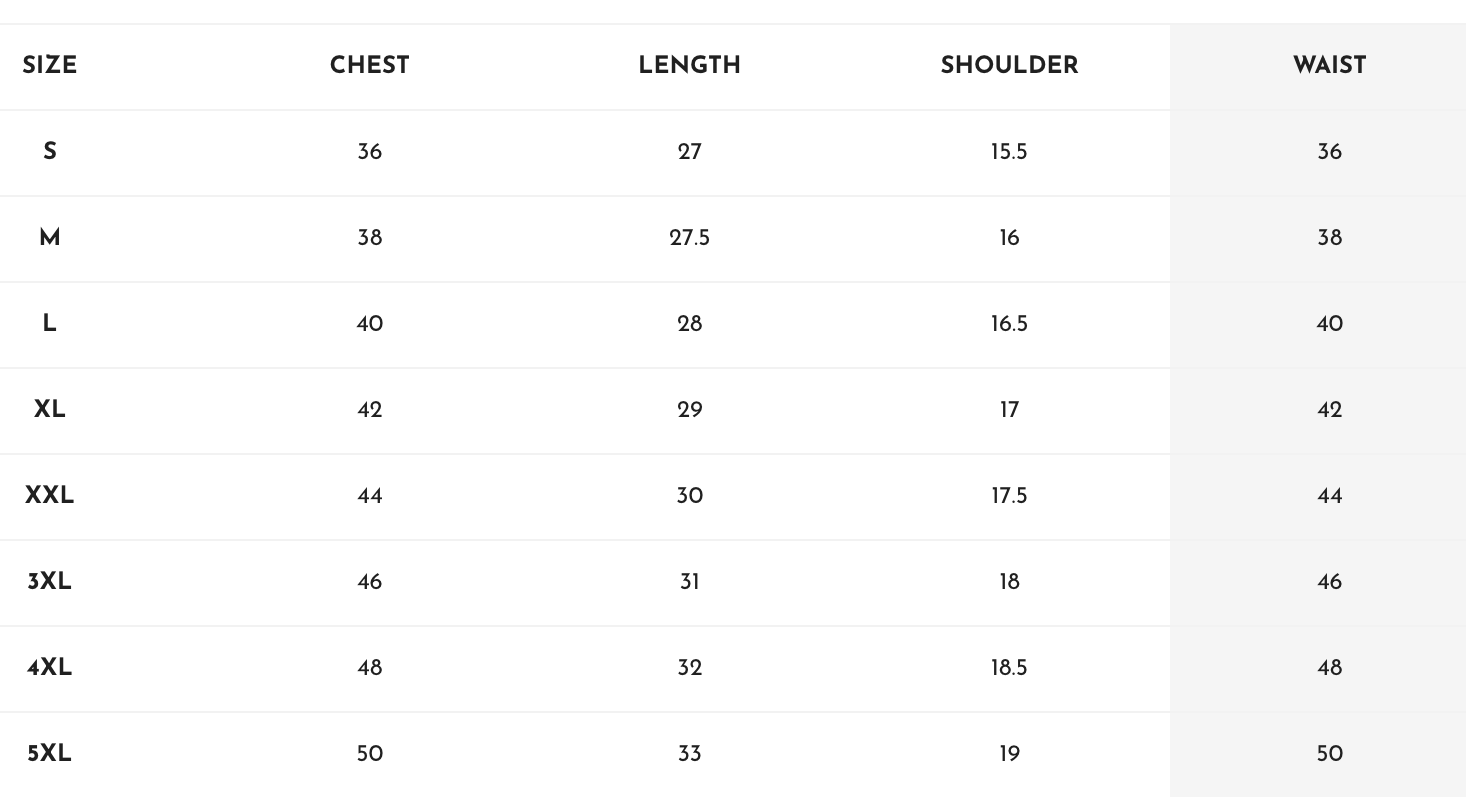
Task: Click the 5XL size row label
Action: 49,754
